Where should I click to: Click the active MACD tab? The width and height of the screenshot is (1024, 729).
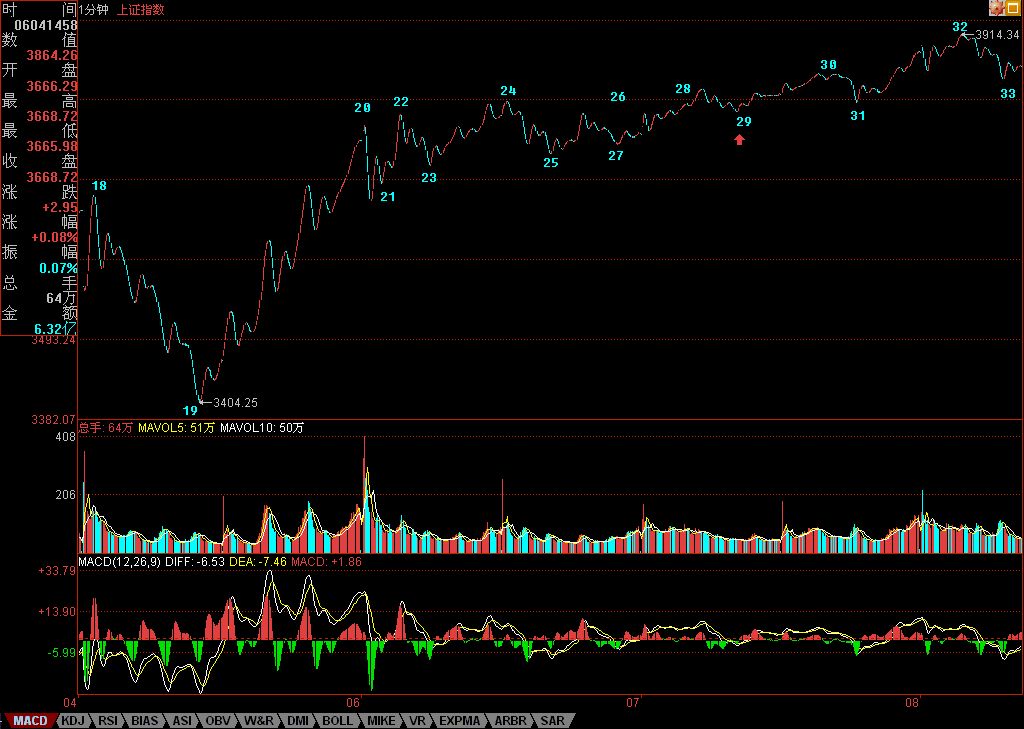29,720
